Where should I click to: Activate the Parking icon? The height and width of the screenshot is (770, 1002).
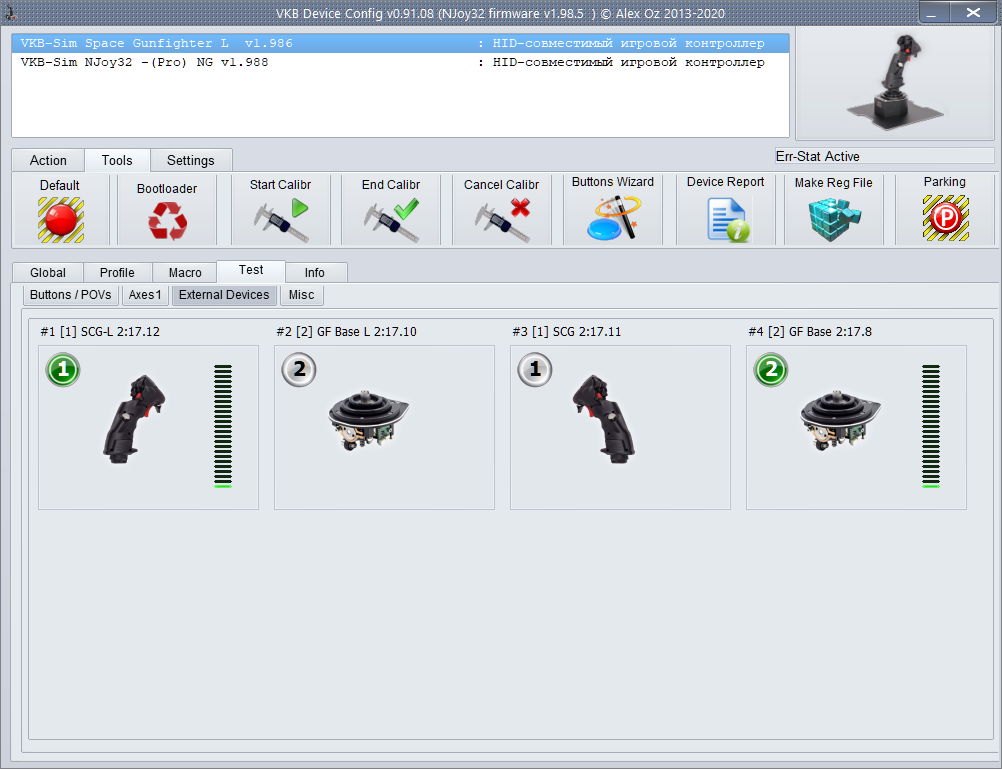(x=946, y=218)
